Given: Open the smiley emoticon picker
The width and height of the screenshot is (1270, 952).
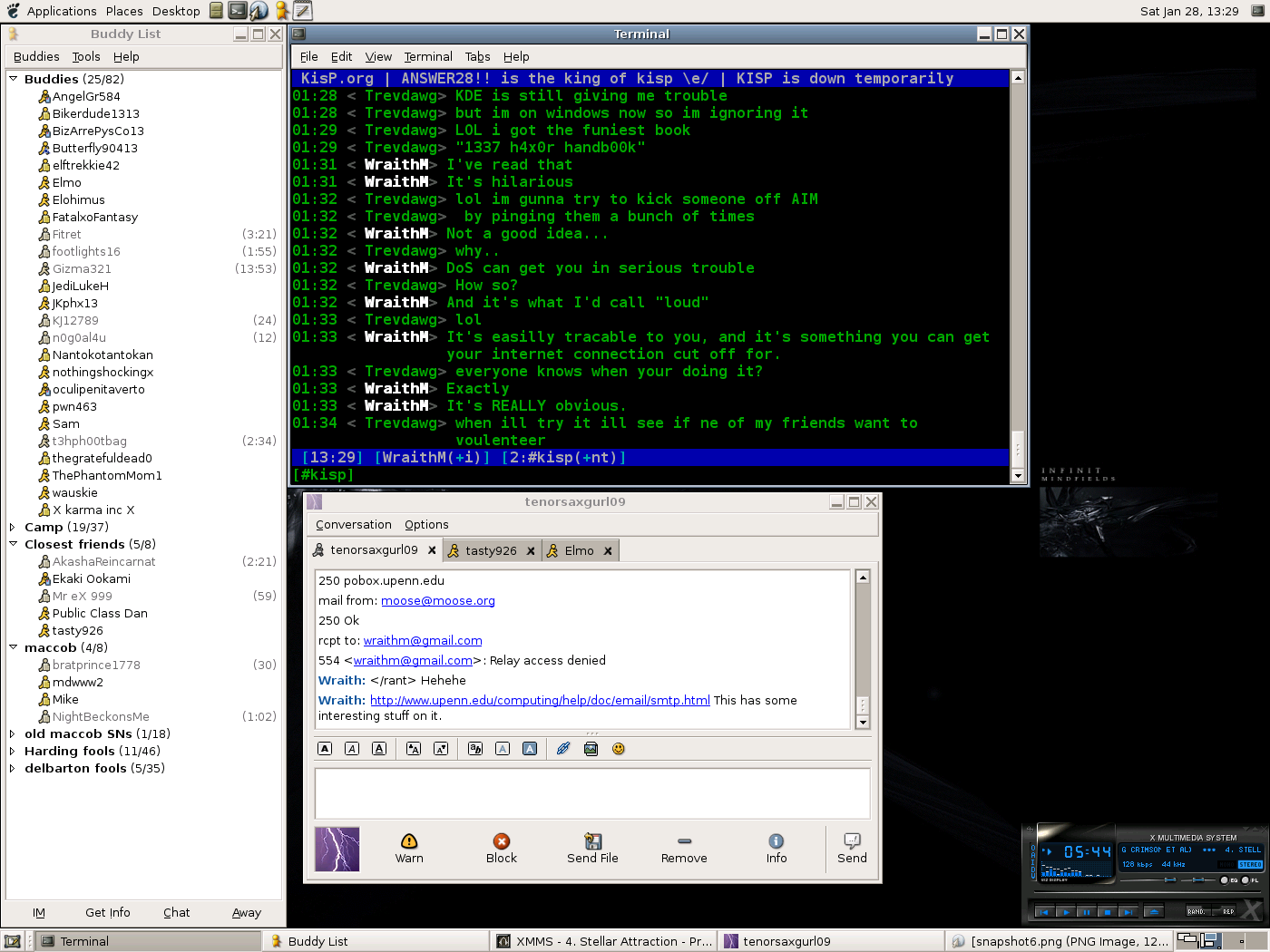Looking at the screenshot, I should (x=619, y=749).
